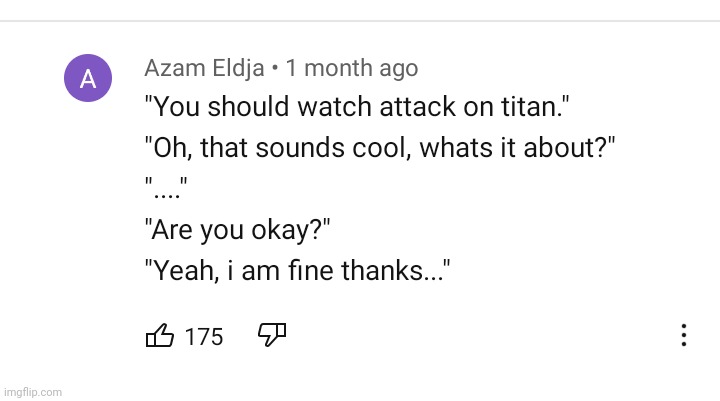The height and width of the screenshot is (401, 720).
Task: Click the bullet separator after the username
Action: 275,68
